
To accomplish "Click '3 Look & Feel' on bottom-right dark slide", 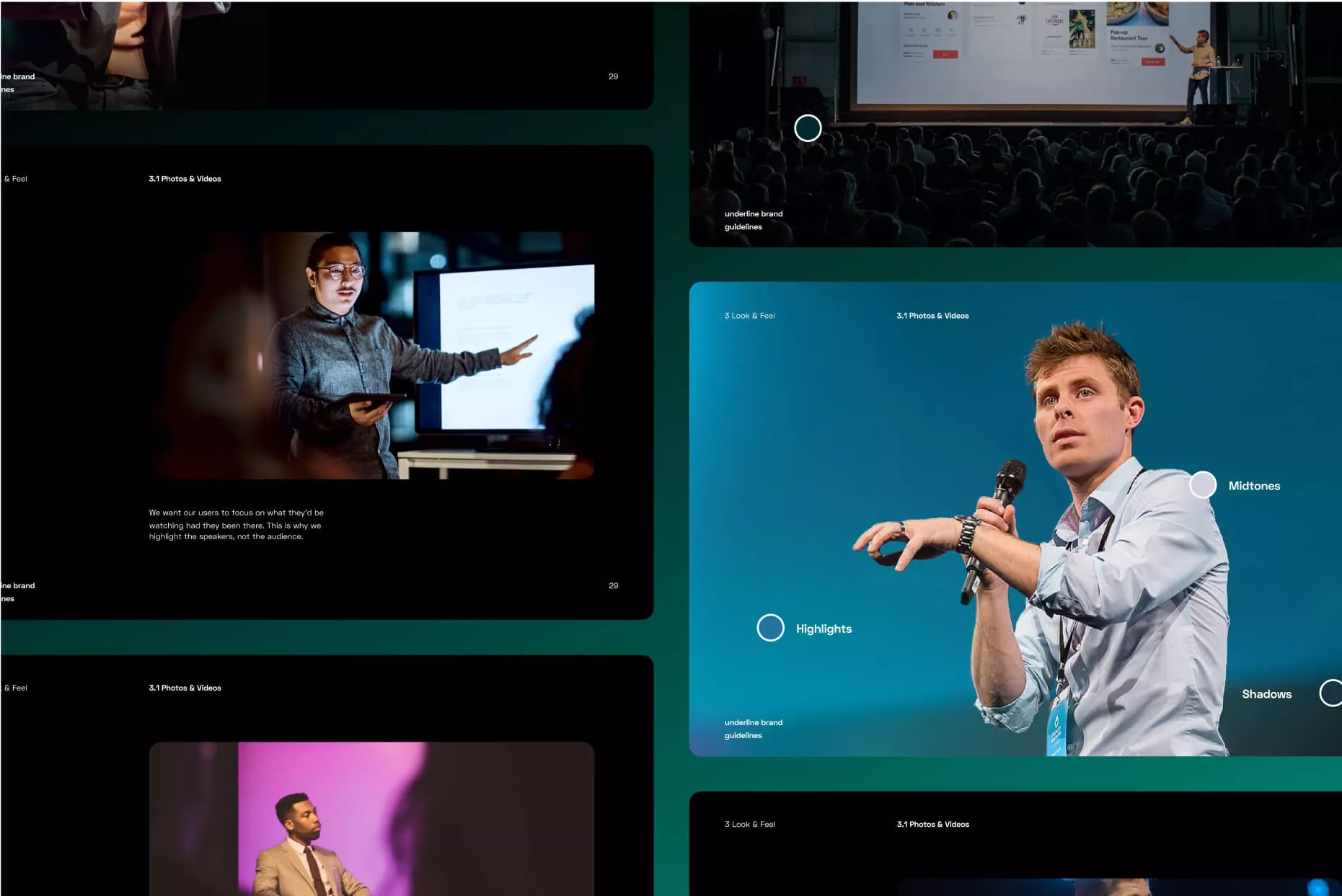I will point(749,824).
